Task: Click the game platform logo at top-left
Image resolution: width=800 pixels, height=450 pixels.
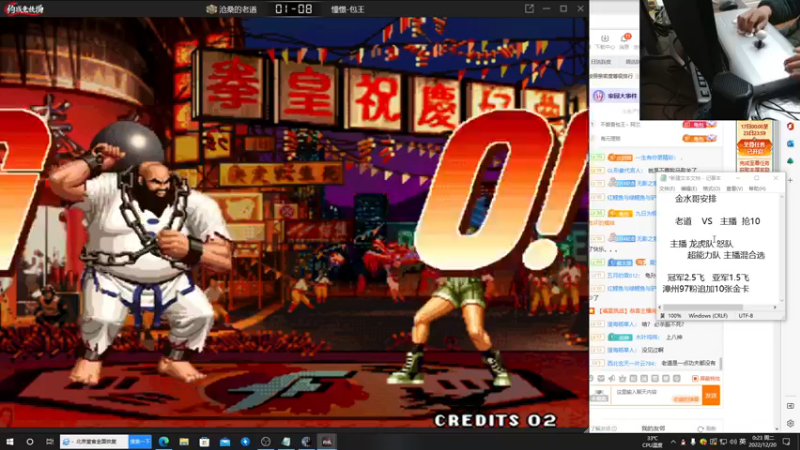Action: coord(24,9)
